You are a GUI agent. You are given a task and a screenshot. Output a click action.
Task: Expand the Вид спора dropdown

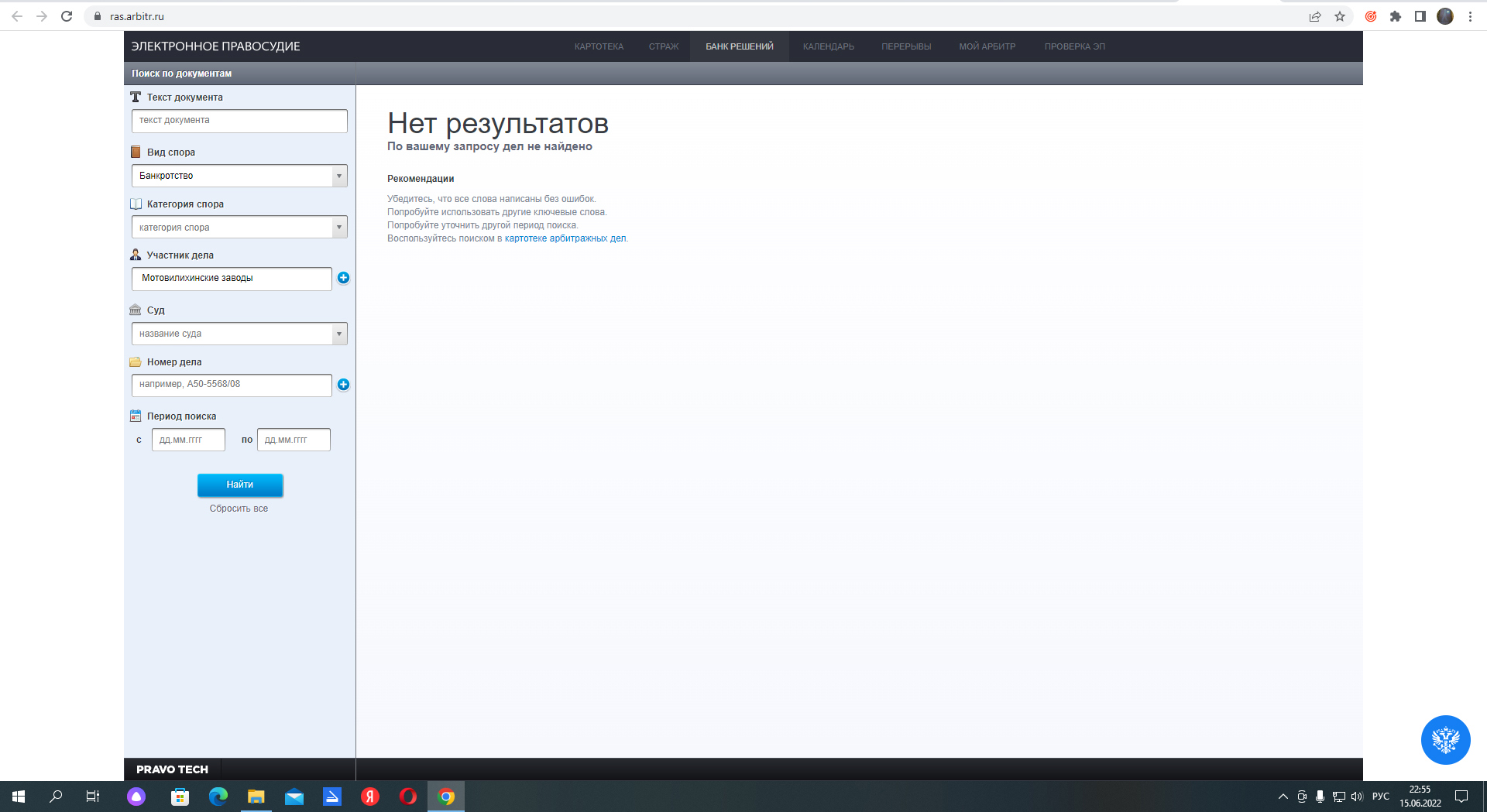point(338,176)
